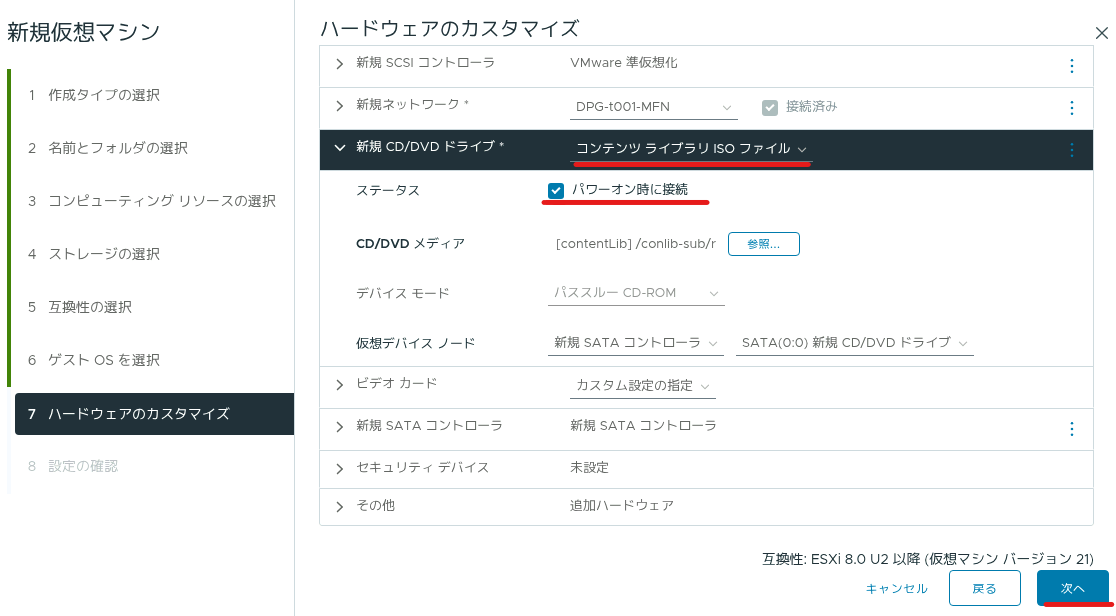Go to step 5 互換性の選択

[80, 308]
